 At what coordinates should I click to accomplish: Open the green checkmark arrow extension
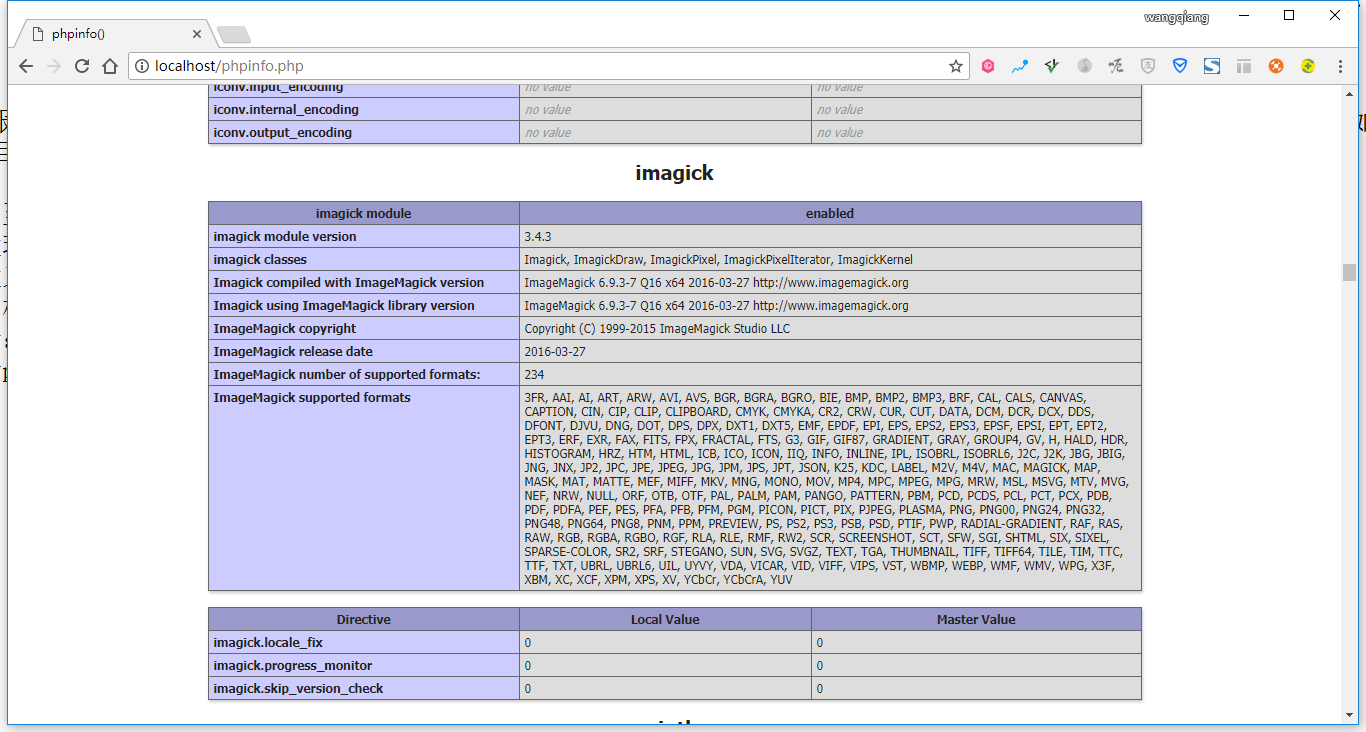tap(1051, 66)
